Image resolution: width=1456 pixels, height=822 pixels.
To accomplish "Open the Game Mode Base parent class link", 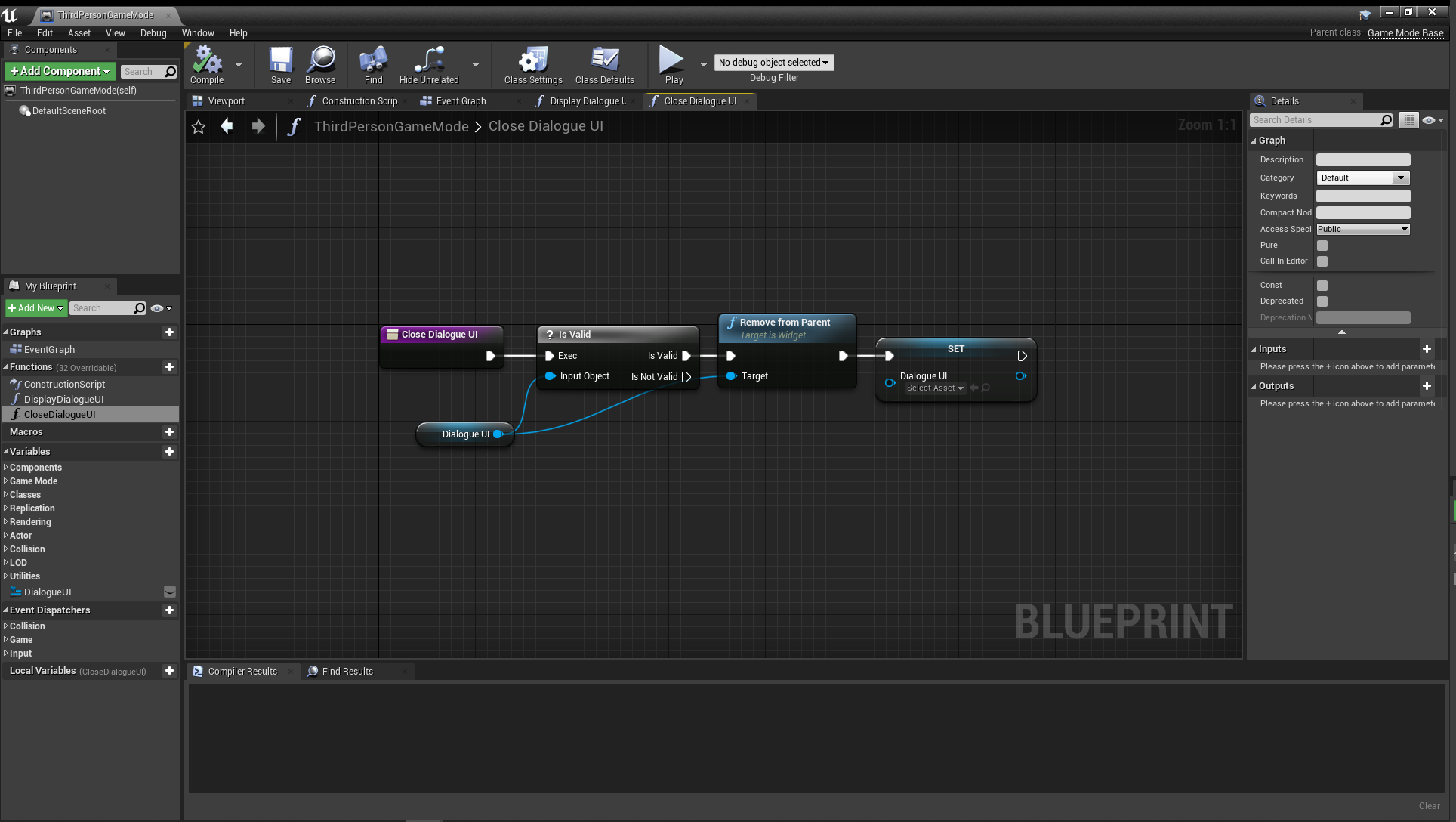I will click(x=1405, y=33).
